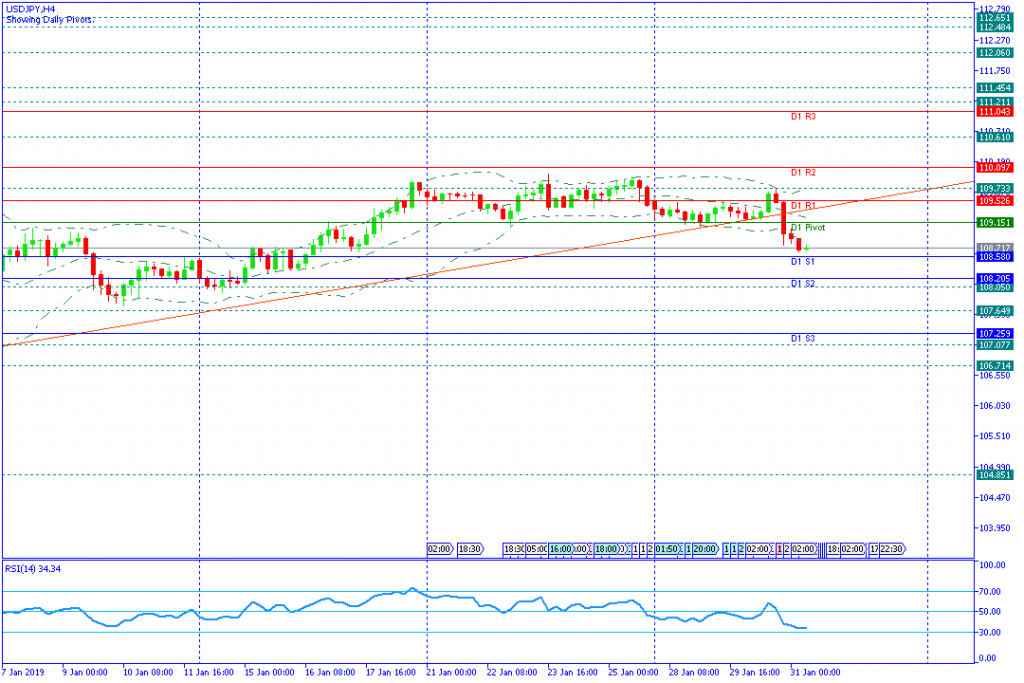Click the 104.851 price level tag
The image size is (1024, 683).
tap(995, 475)
